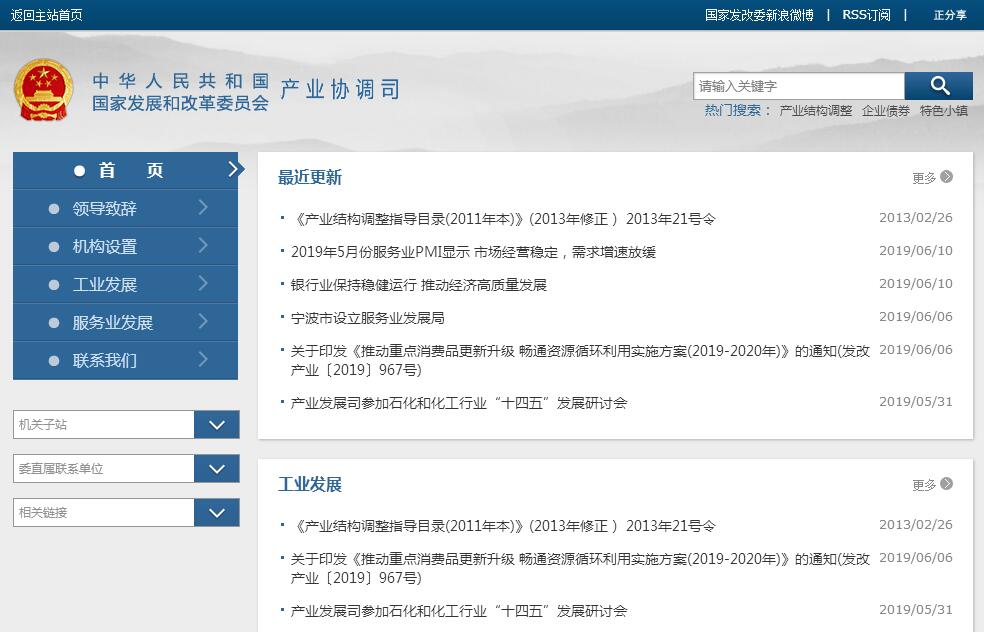Image resolution: width=984 pixels, height=632 pixels.
Task: Click the chevron arrow on 机构设置
Action: 203,246
